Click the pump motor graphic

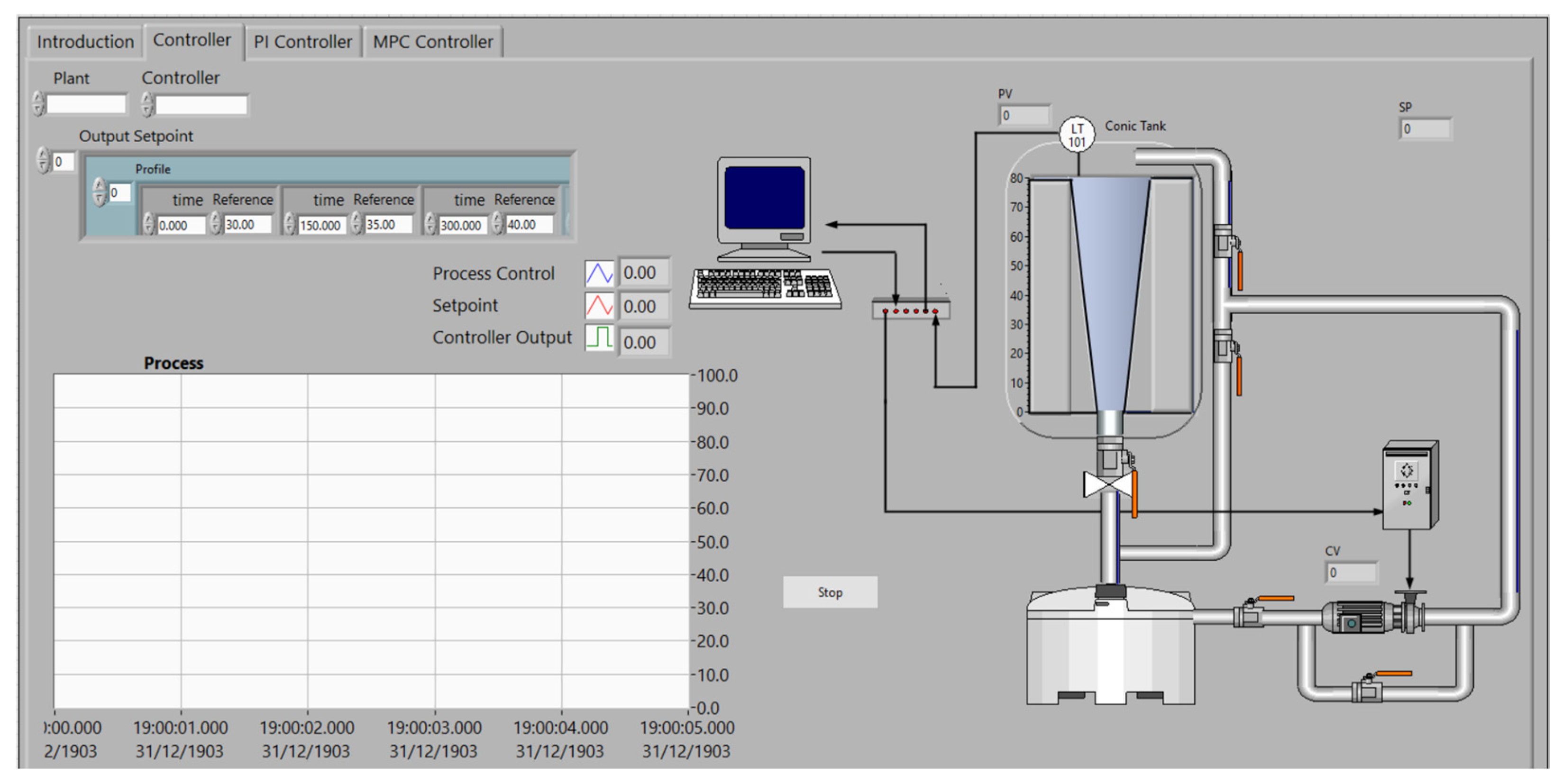click(x=1359, y=617)
